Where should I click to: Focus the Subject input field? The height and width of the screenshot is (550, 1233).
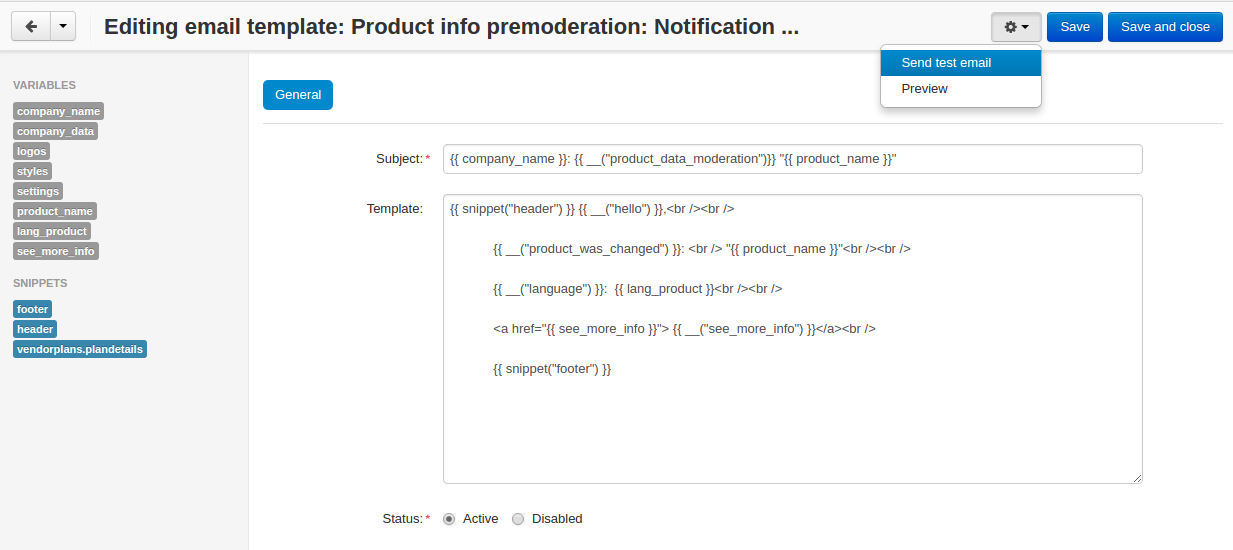tap(792, 159)
